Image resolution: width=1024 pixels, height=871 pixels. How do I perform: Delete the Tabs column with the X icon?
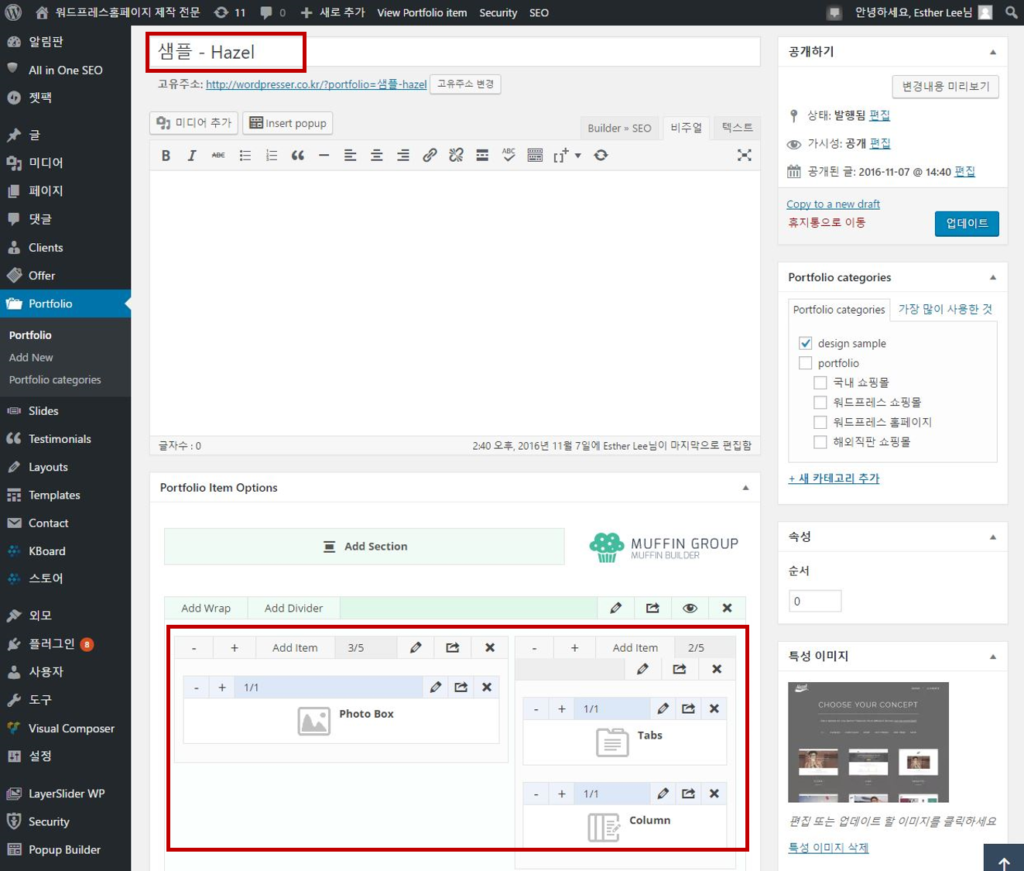coord(714,708)
